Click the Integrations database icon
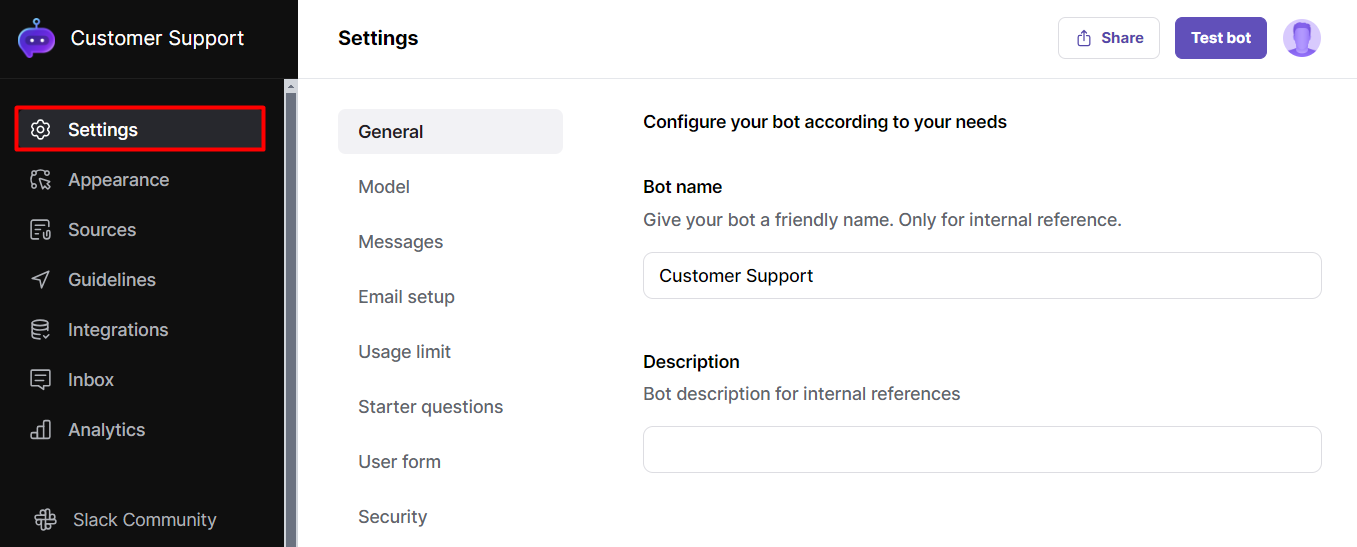1357x547 pixels. 41,330
